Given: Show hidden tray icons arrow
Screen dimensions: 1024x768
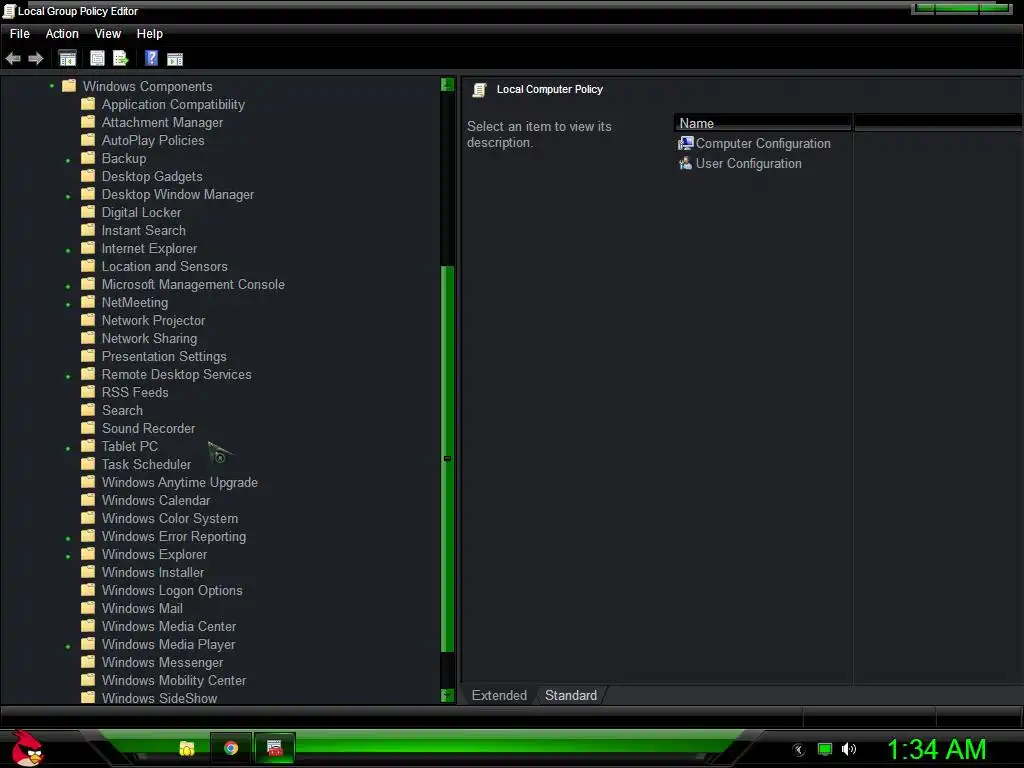Looking at the screenshot, I should 799,750.
